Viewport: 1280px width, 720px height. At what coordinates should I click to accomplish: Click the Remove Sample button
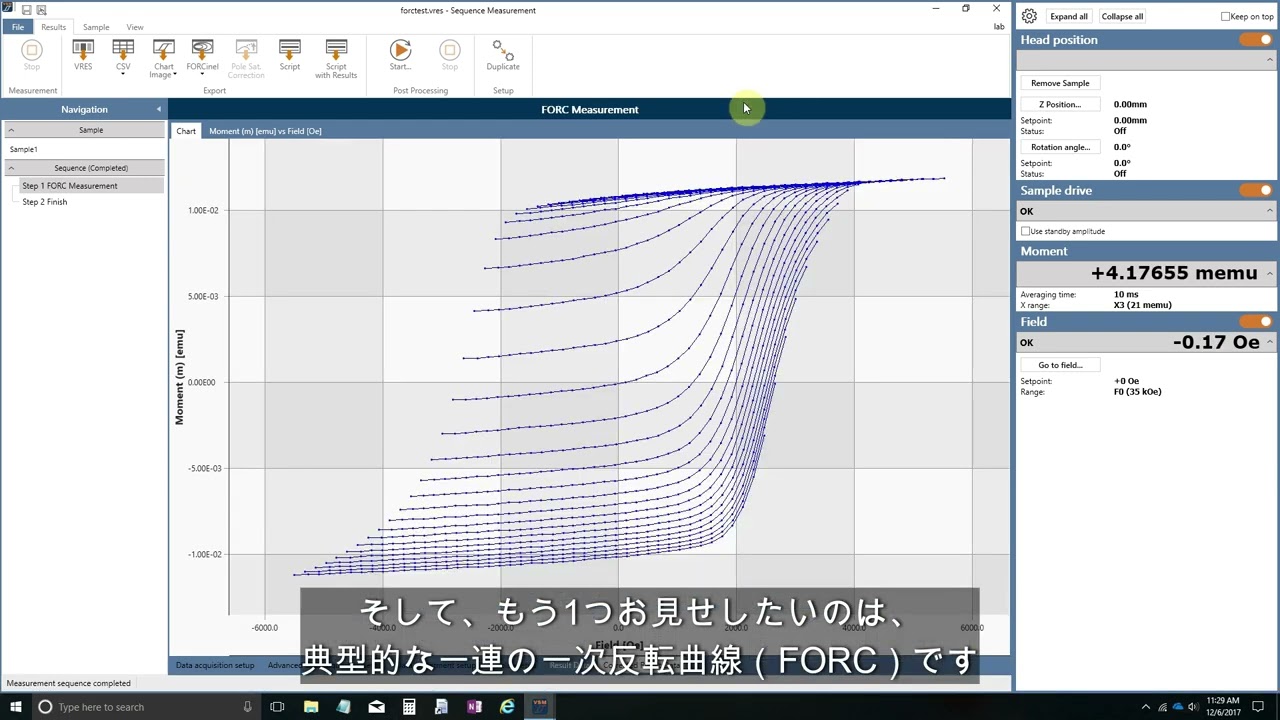1060,83
